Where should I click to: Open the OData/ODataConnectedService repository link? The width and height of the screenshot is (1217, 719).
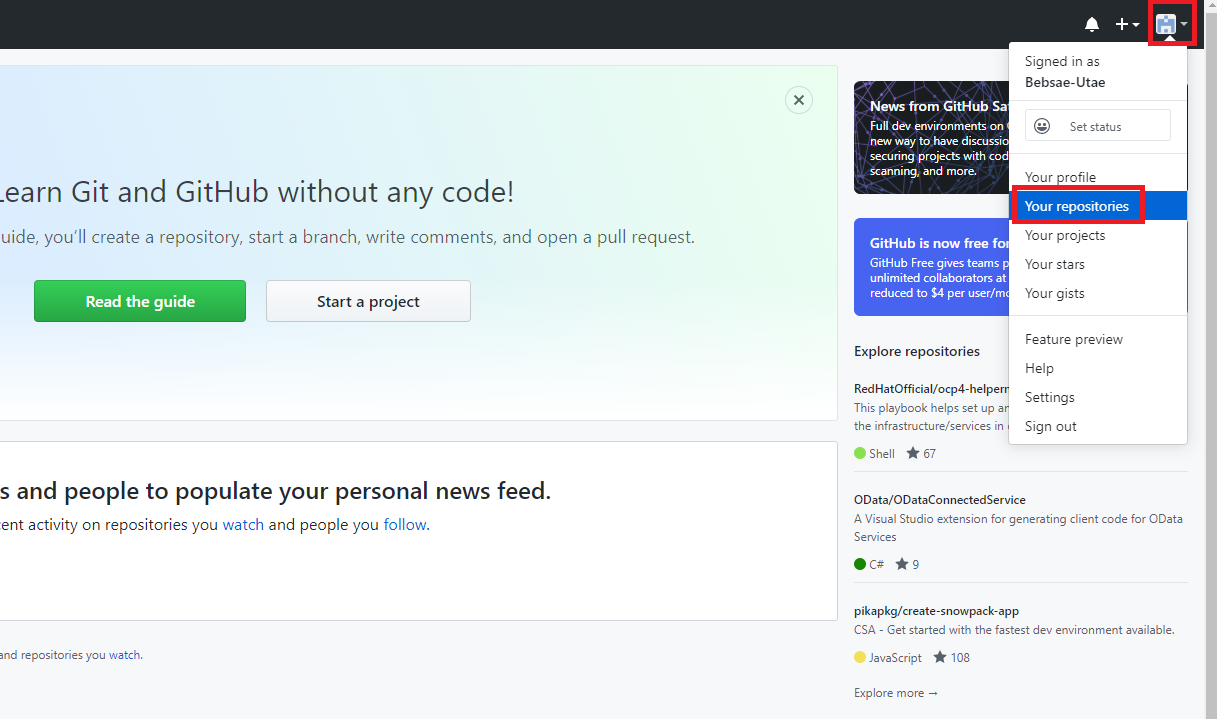[x=940, y=499]
